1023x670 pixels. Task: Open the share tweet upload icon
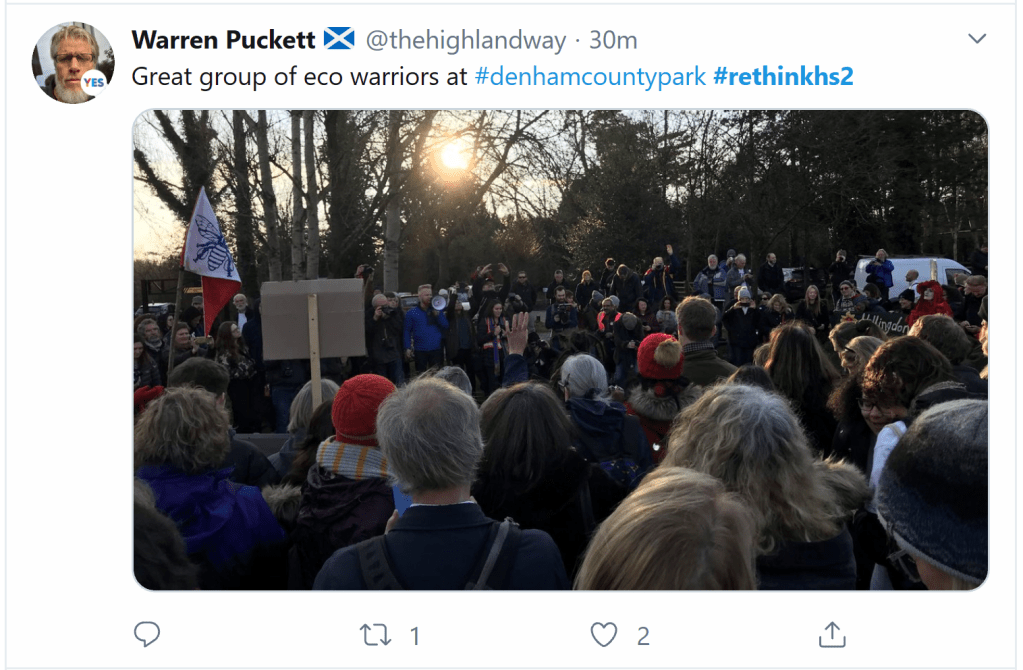click(832, 634)
